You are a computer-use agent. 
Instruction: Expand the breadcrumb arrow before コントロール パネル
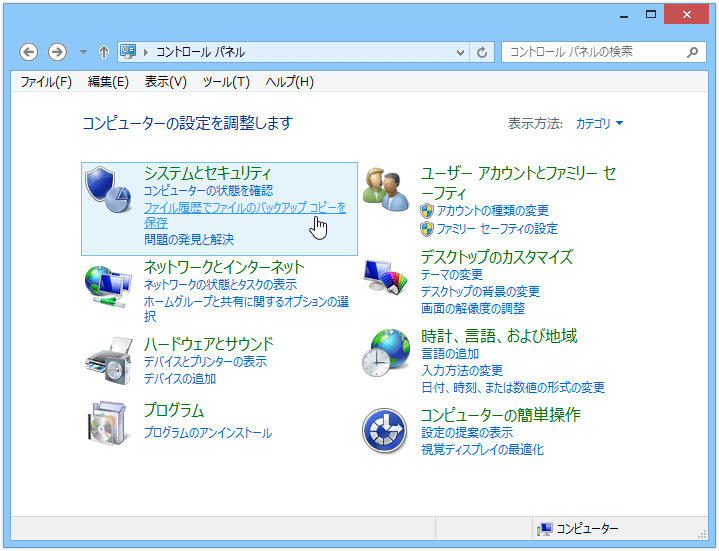[146, 52]
